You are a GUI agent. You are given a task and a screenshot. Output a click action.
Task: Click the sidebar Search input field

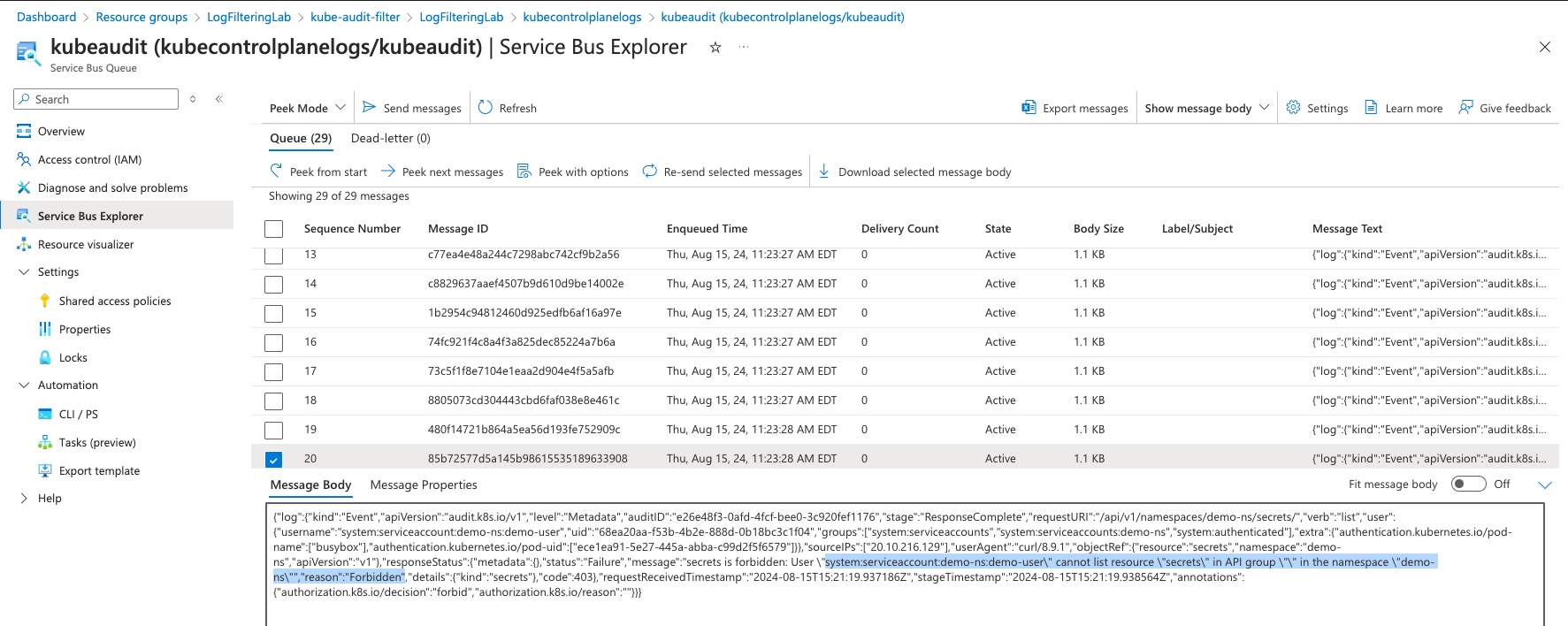point(103,99)
